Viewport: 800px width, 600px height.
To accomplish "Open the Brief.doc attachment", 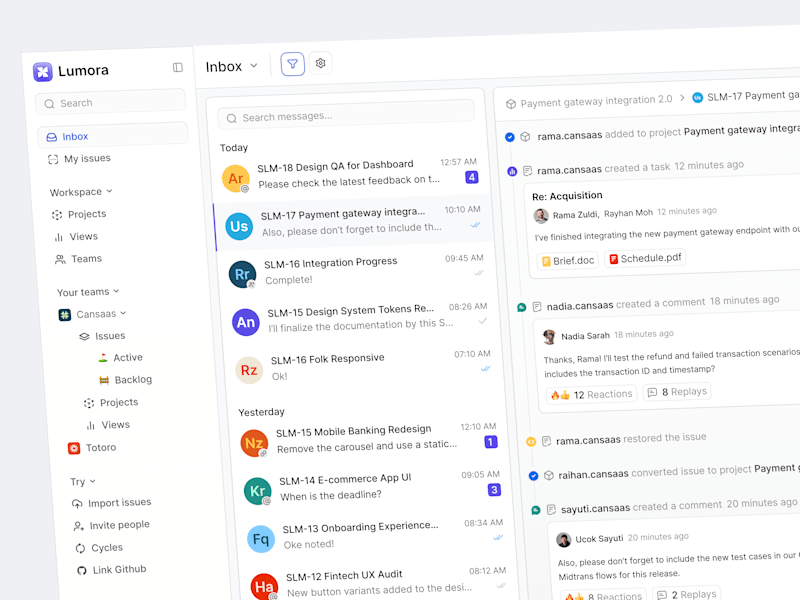I will coord(568,261).
